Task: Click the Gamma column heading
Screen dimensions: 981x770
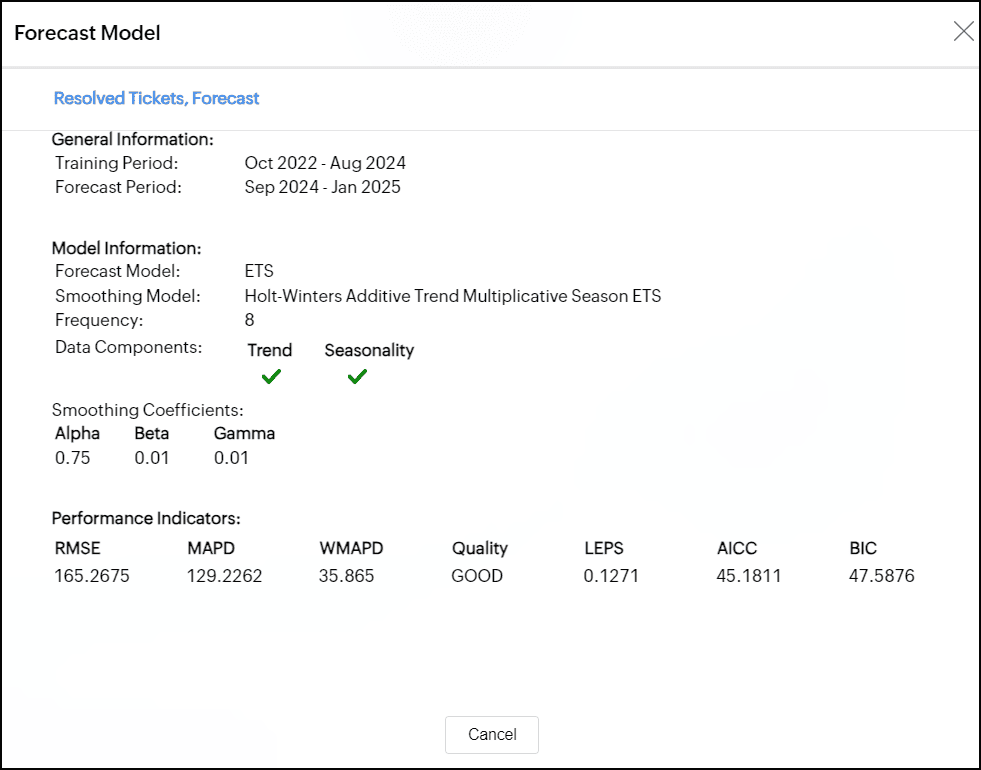Action: [244, 433]
